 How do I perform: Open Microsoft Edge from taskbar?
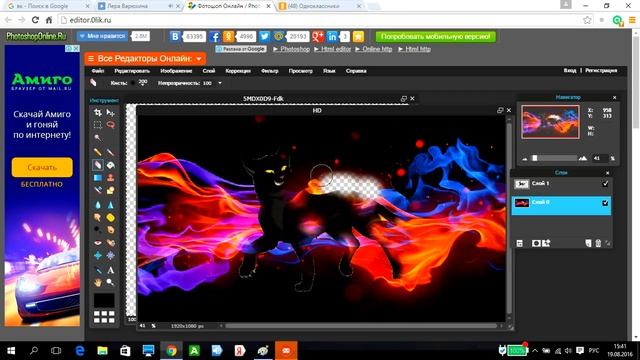coord(80,351)
